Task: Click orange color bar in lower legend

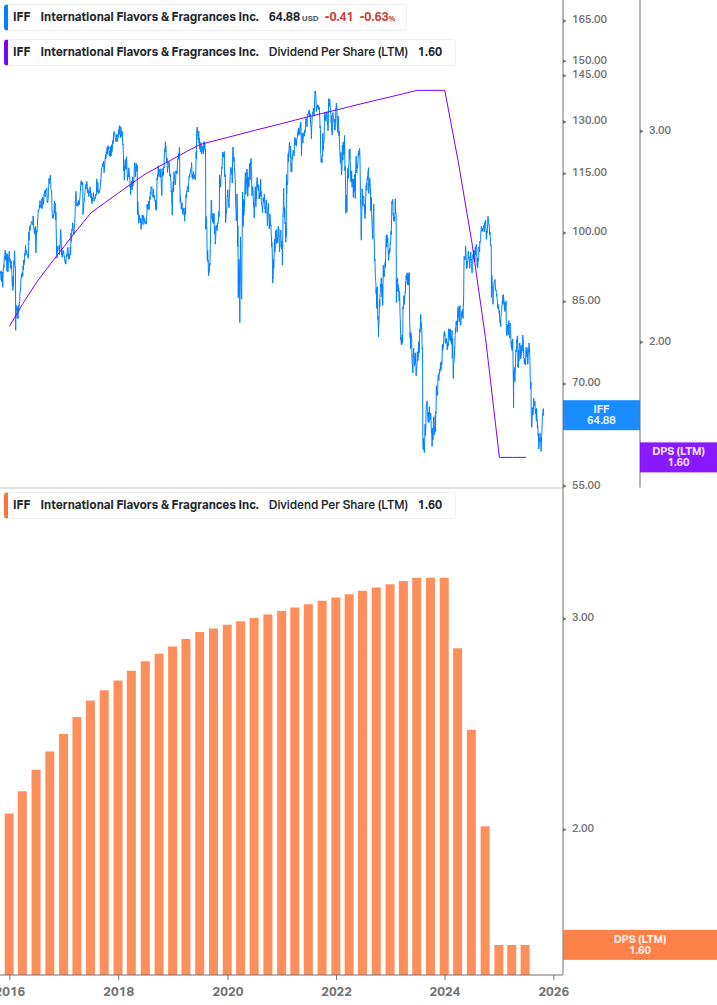Action: click(6, 505)
